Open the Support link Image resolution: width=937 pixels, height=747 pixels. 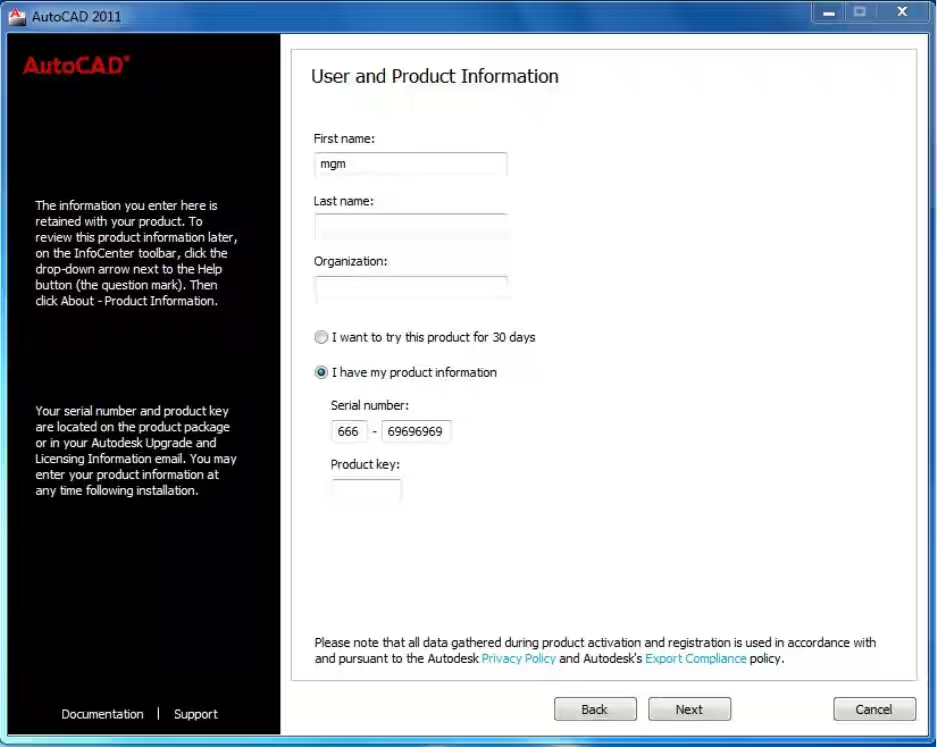click(x=195, y=714)
